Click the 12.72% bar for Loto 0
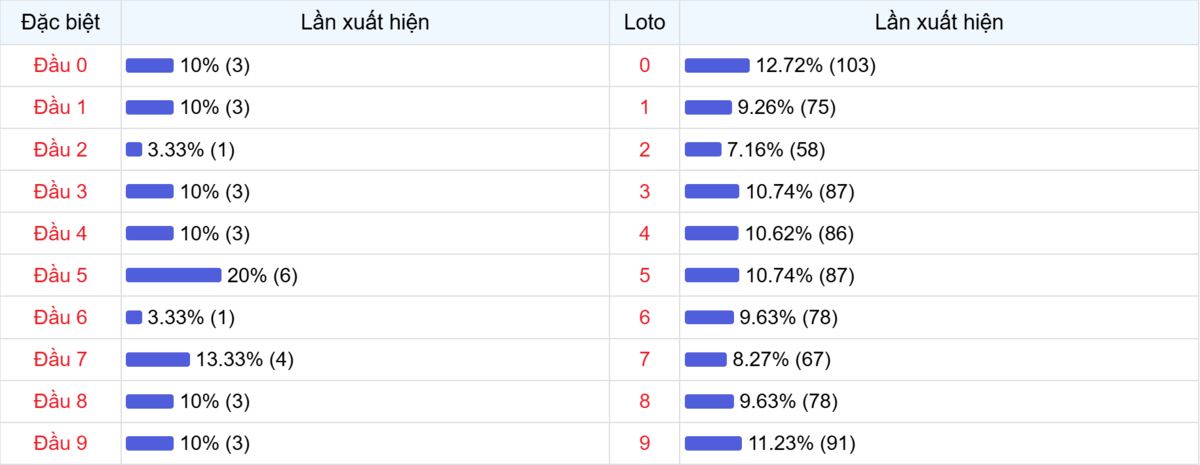1200x465 pixels. tap(717, 65)
